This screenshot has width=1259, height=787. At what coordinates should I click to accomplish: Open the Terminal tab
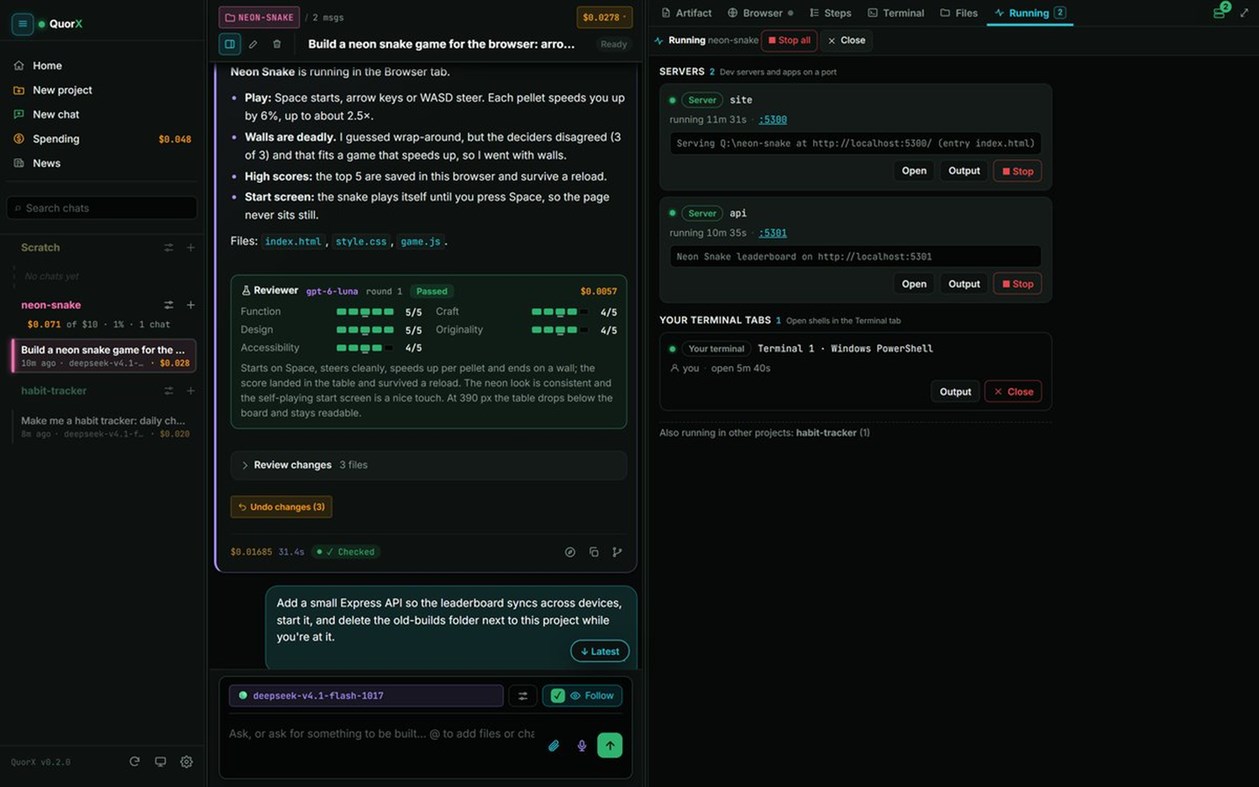click(x=895, y=13)
